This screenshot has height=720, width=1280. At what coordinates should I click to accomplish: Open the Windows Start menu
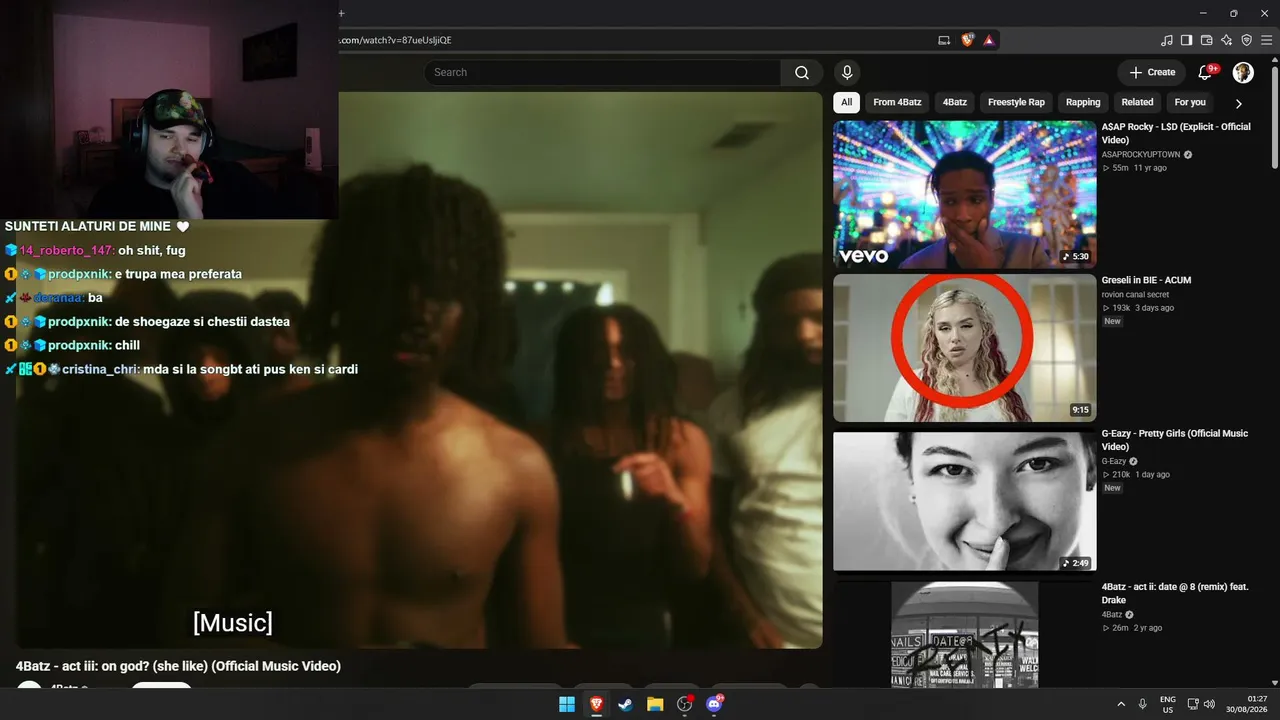tap(567, 704)
